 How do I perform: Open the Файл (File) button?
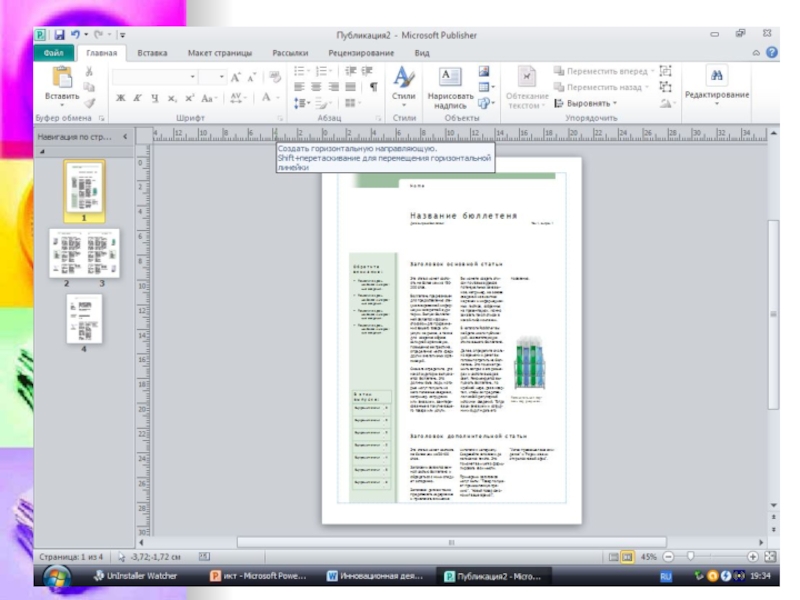(54, 53)
